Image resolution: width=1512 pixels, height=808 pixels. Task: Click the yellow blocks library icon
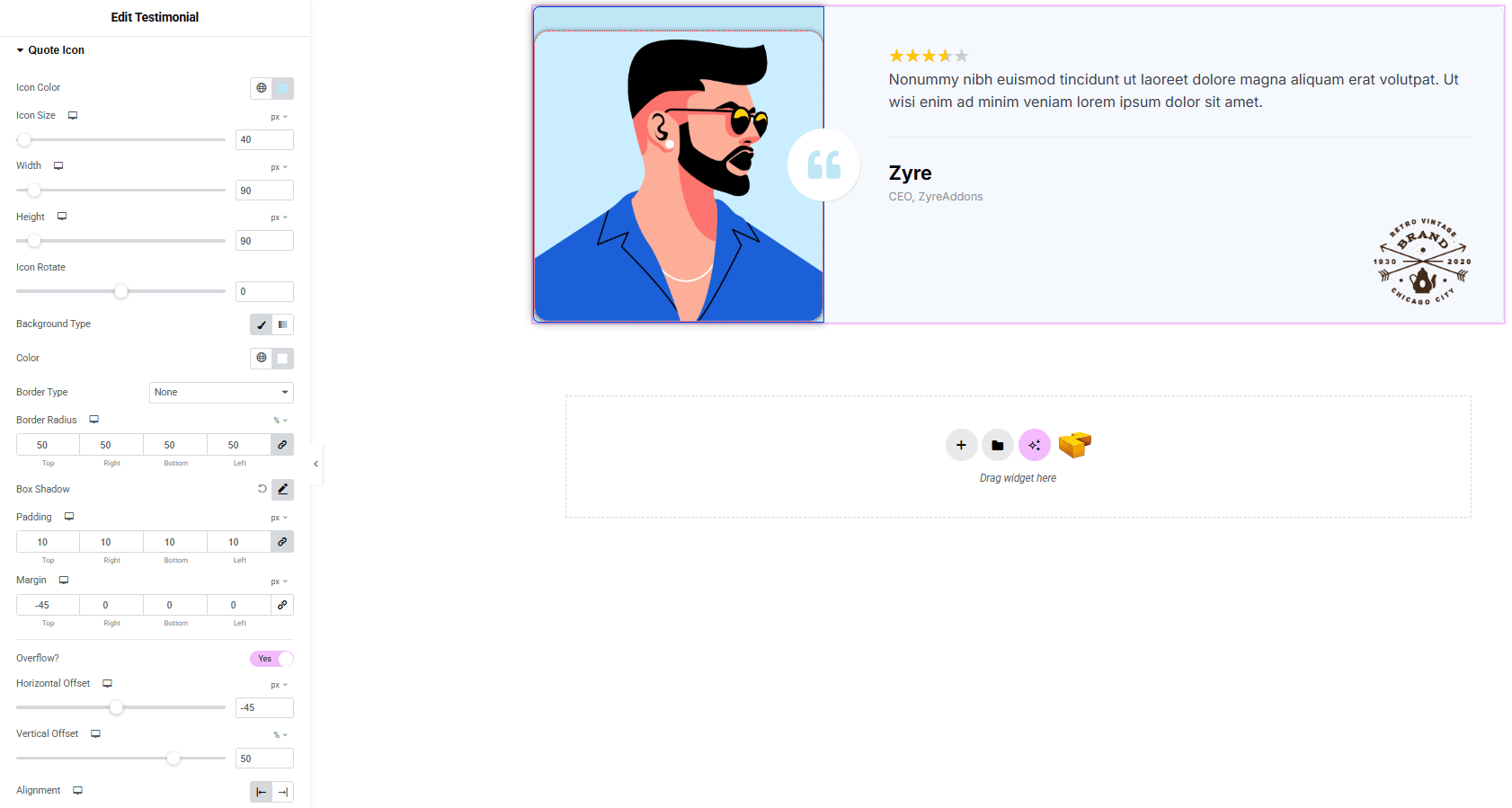[x=1074, y=444]
